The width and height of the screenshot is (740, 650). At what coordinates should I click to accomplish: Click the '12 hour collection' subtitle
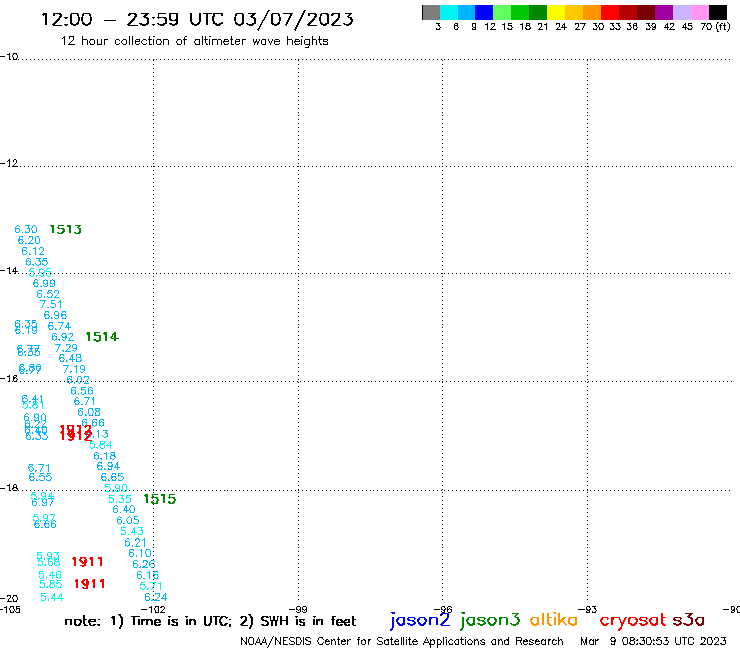pyautogui.click(x=194, y=41)
